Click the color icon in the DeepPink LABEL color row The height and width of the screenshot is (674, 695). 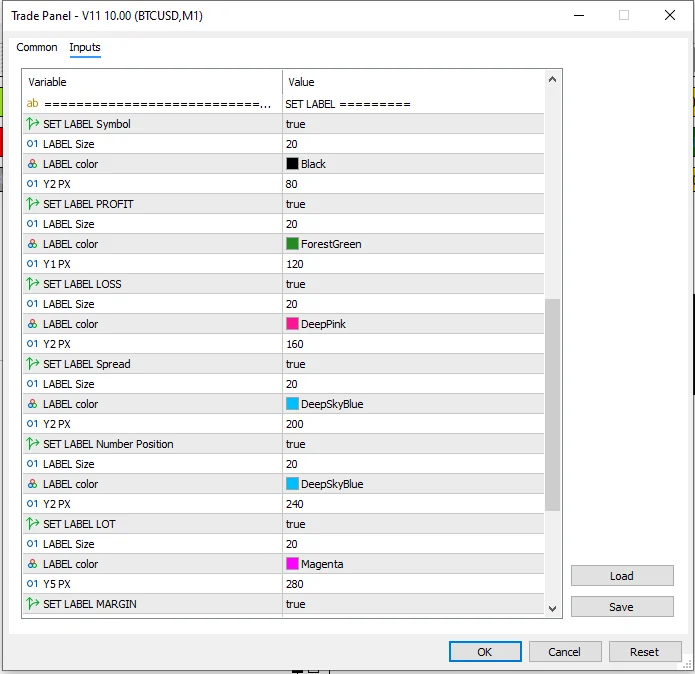pos(32,324)
